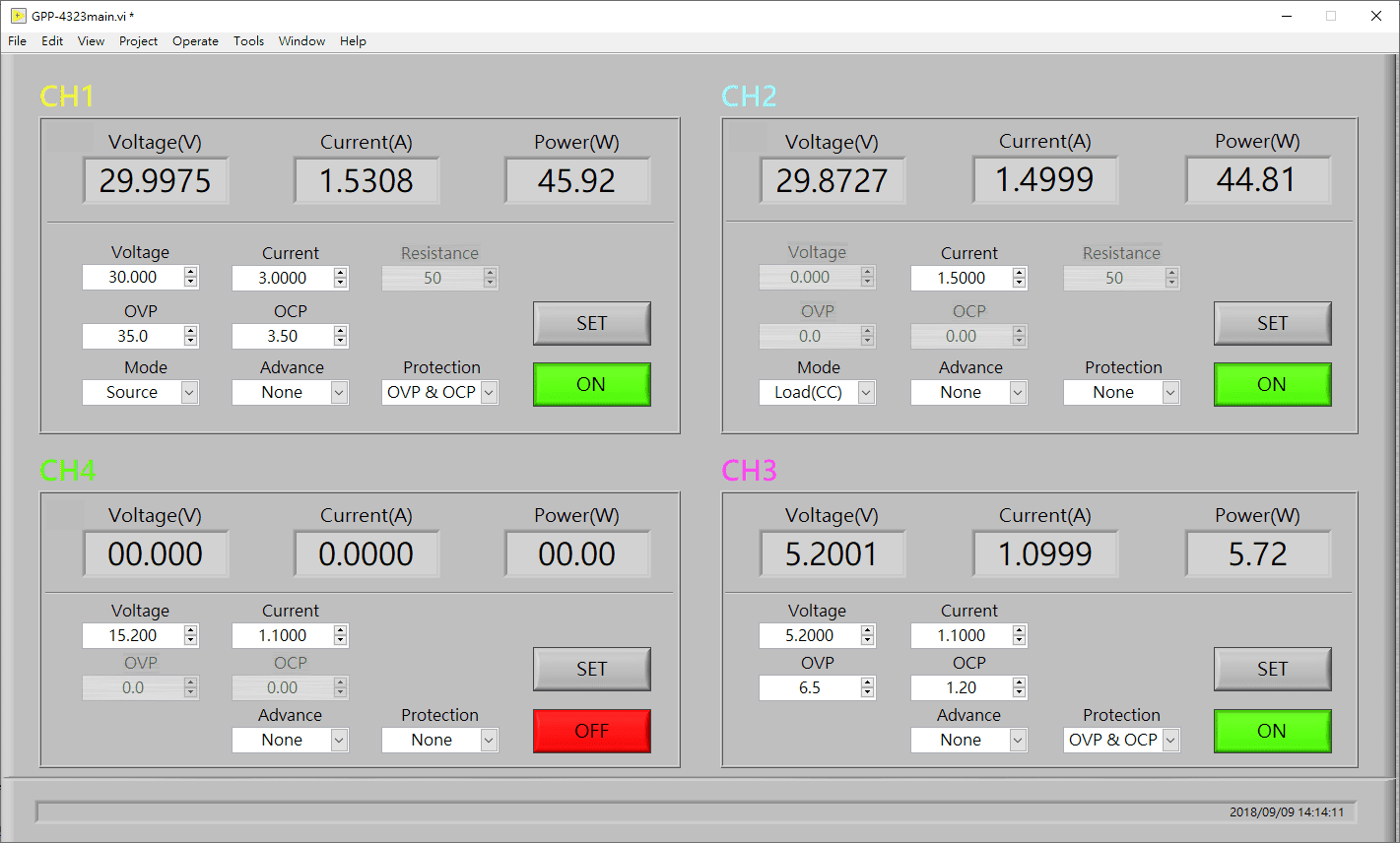Viewport: 1400px width, 843px height.
Task: Lower CH4 voltage setting with down arrow
Action: point(191,641)
